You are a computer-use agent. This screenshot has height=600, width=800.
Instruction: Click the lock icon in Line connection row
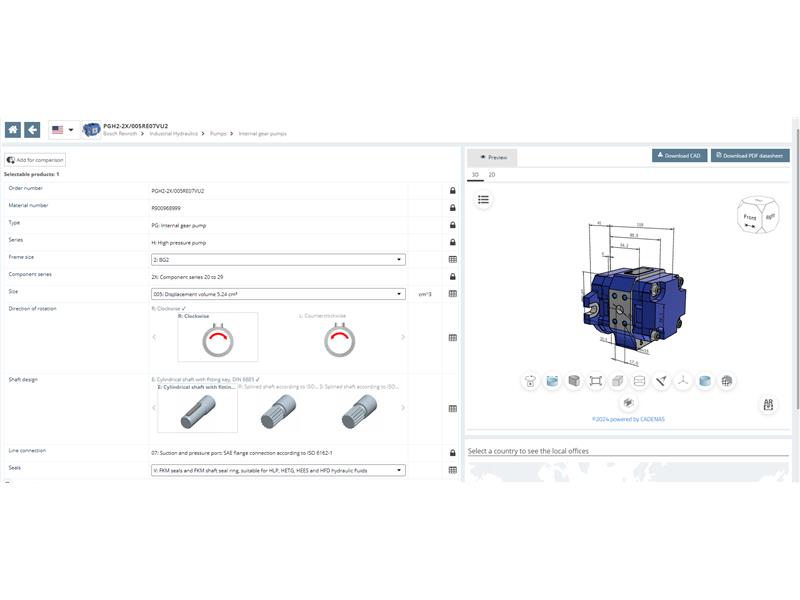click(453, 453)
